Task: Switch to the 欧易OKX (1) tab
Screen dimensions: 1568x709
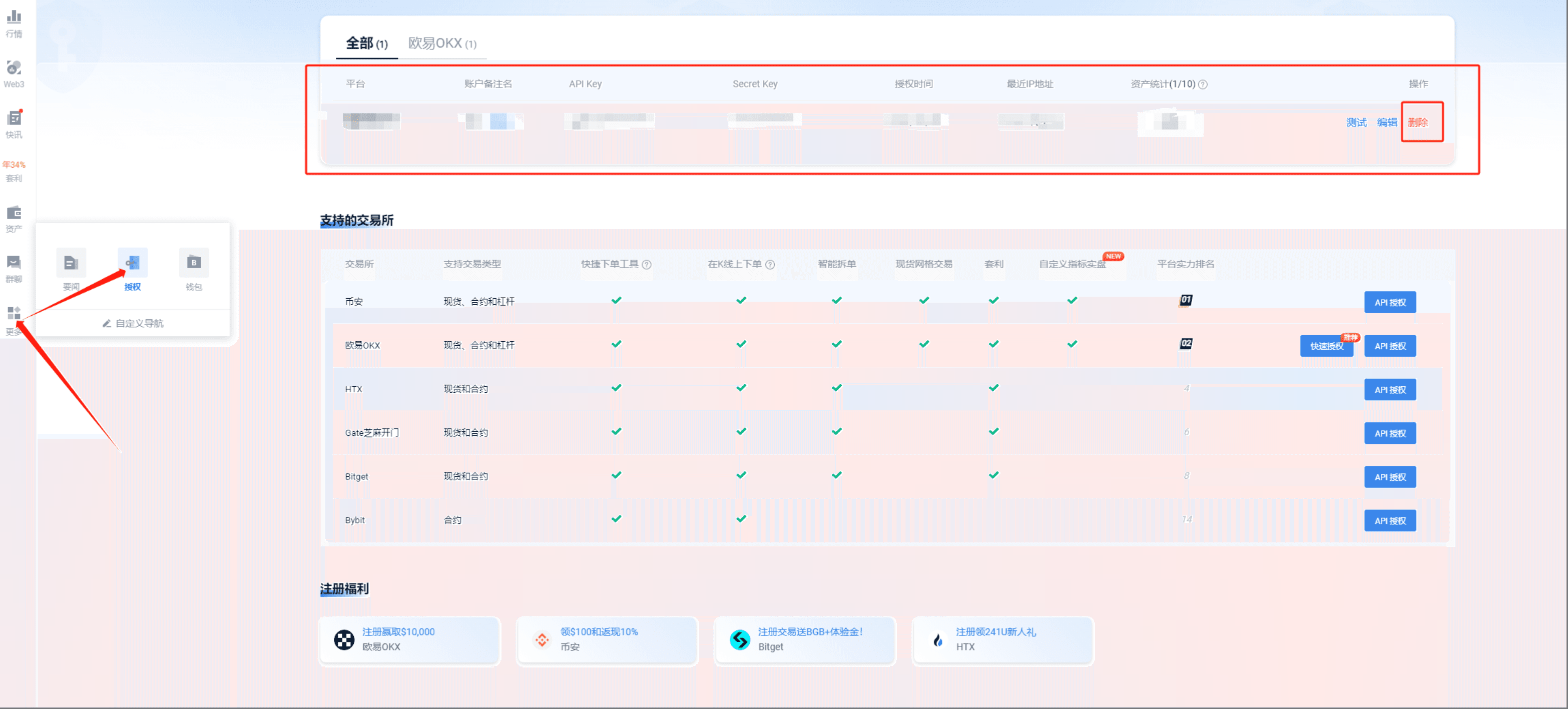Action: (x=442, y=43)
